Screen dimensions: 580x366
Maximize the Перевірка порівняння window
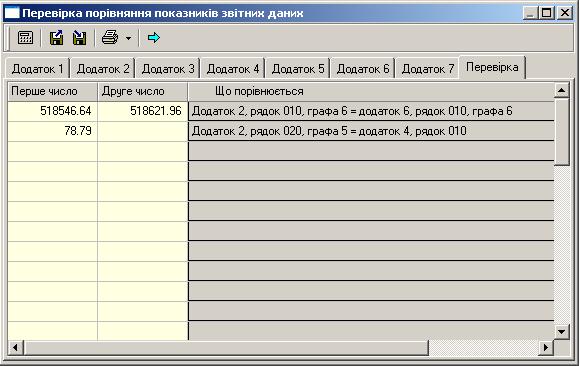[546, 13]
